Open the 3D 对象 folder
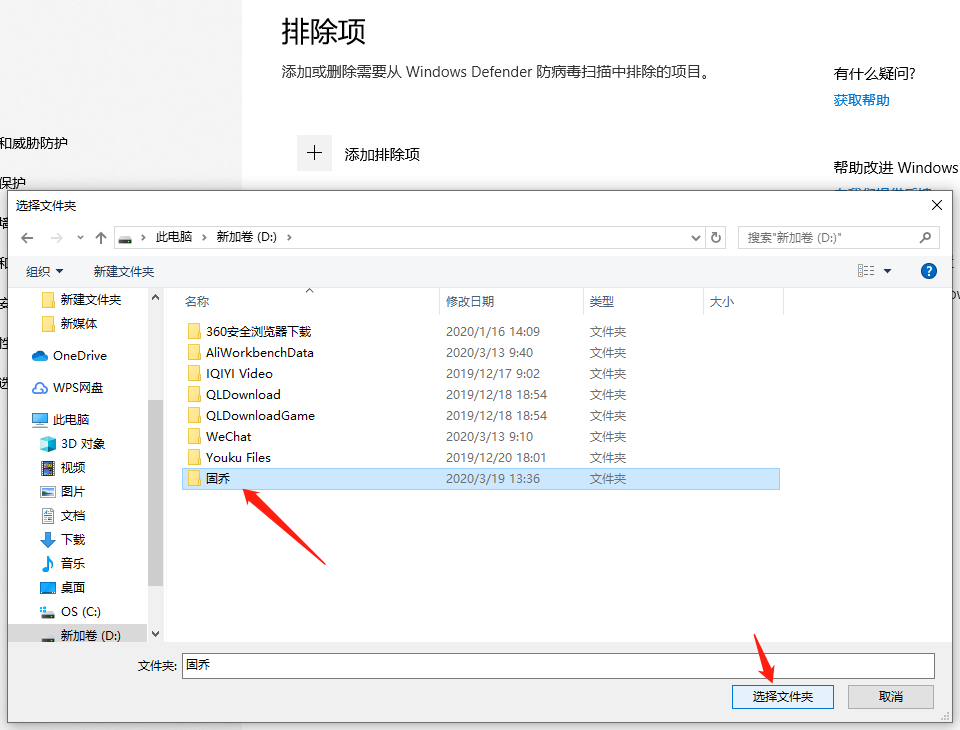 point(82,444)
